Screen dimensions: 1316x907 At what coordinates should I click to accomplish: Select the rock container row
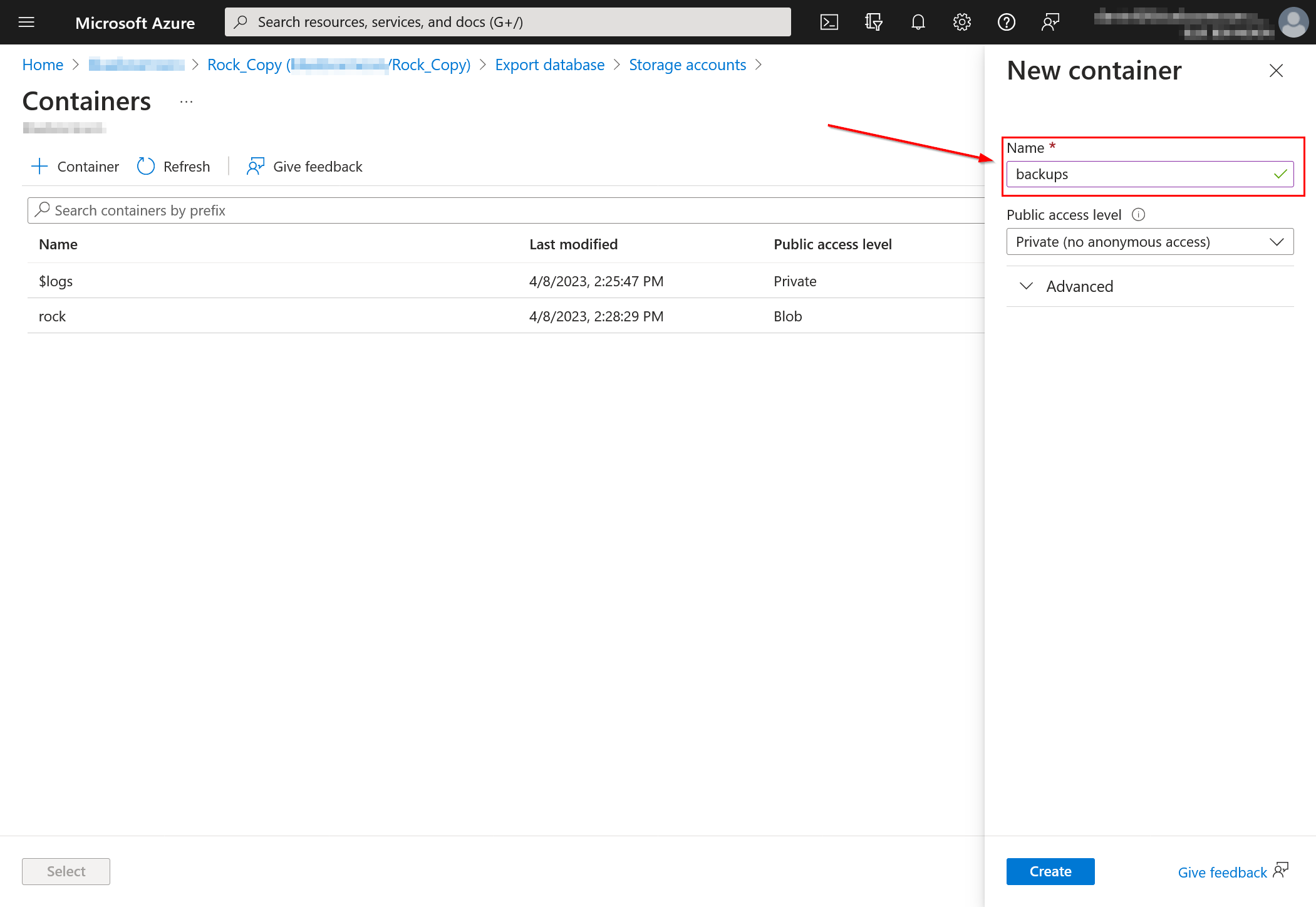point(53,316)
